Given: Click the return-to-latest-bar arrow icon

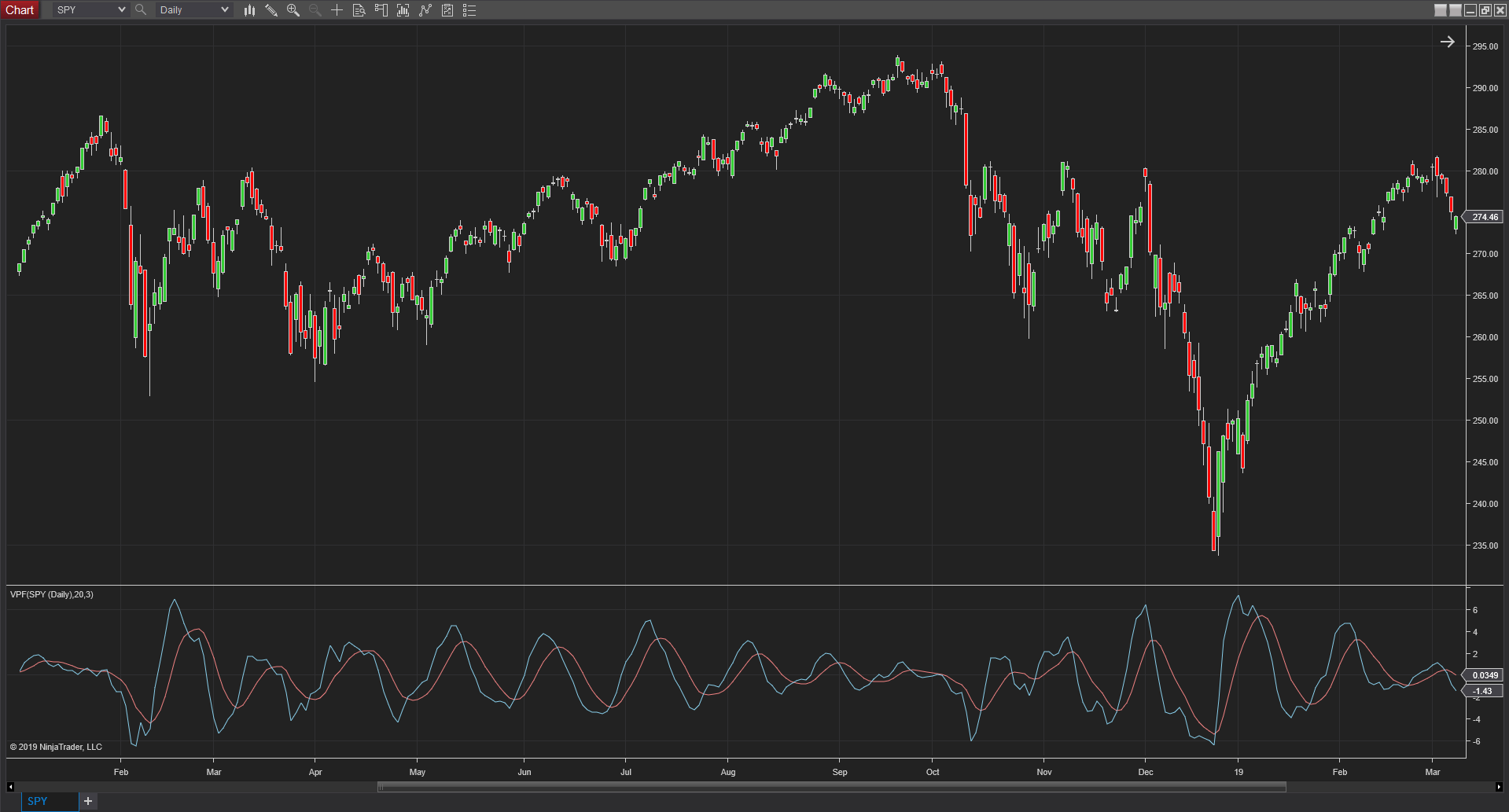Looking at the screenshot, I should pos(1448,42).
